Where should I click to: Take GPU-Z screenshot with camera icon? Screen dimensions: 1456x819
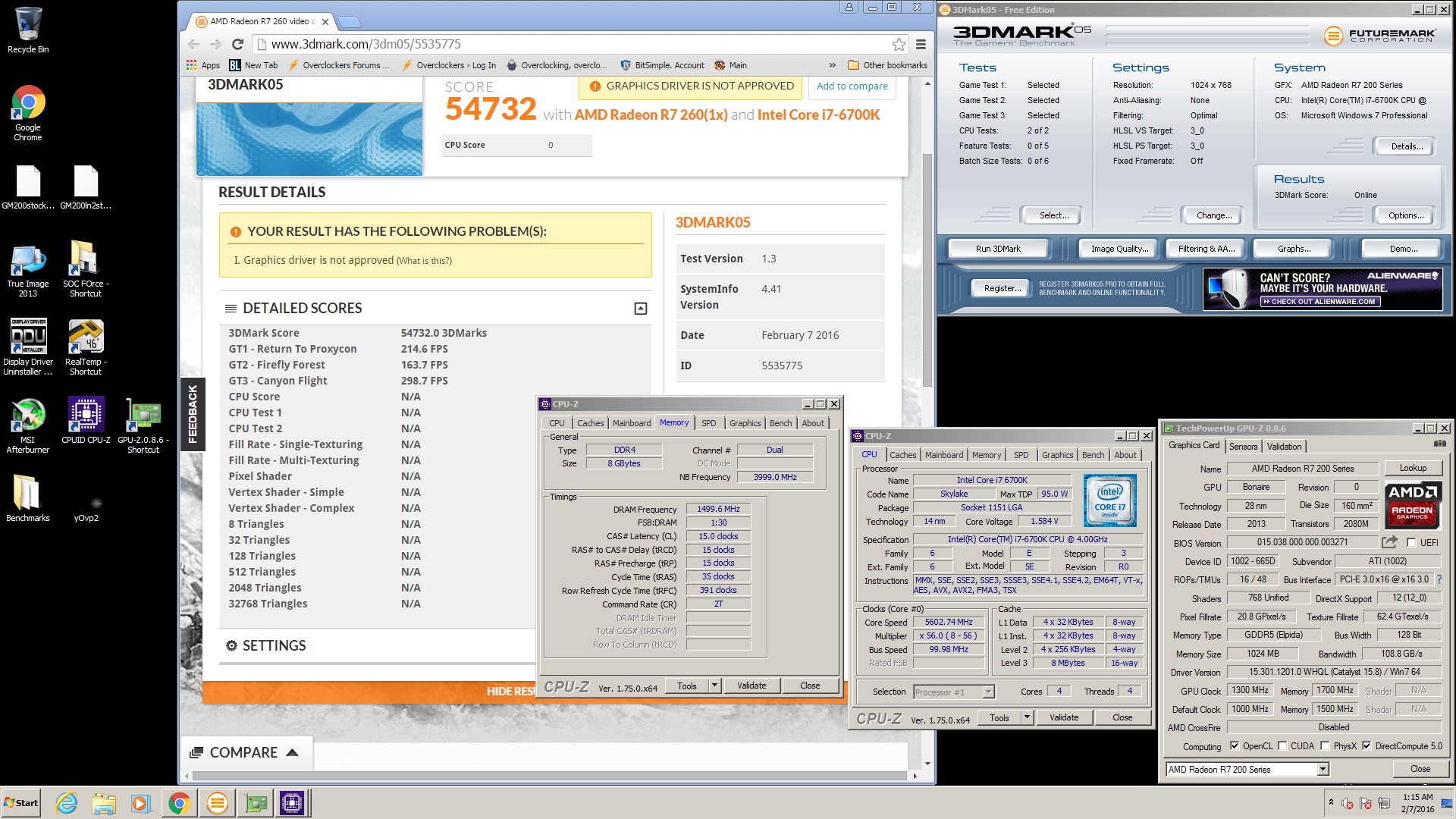(1439, 444)
